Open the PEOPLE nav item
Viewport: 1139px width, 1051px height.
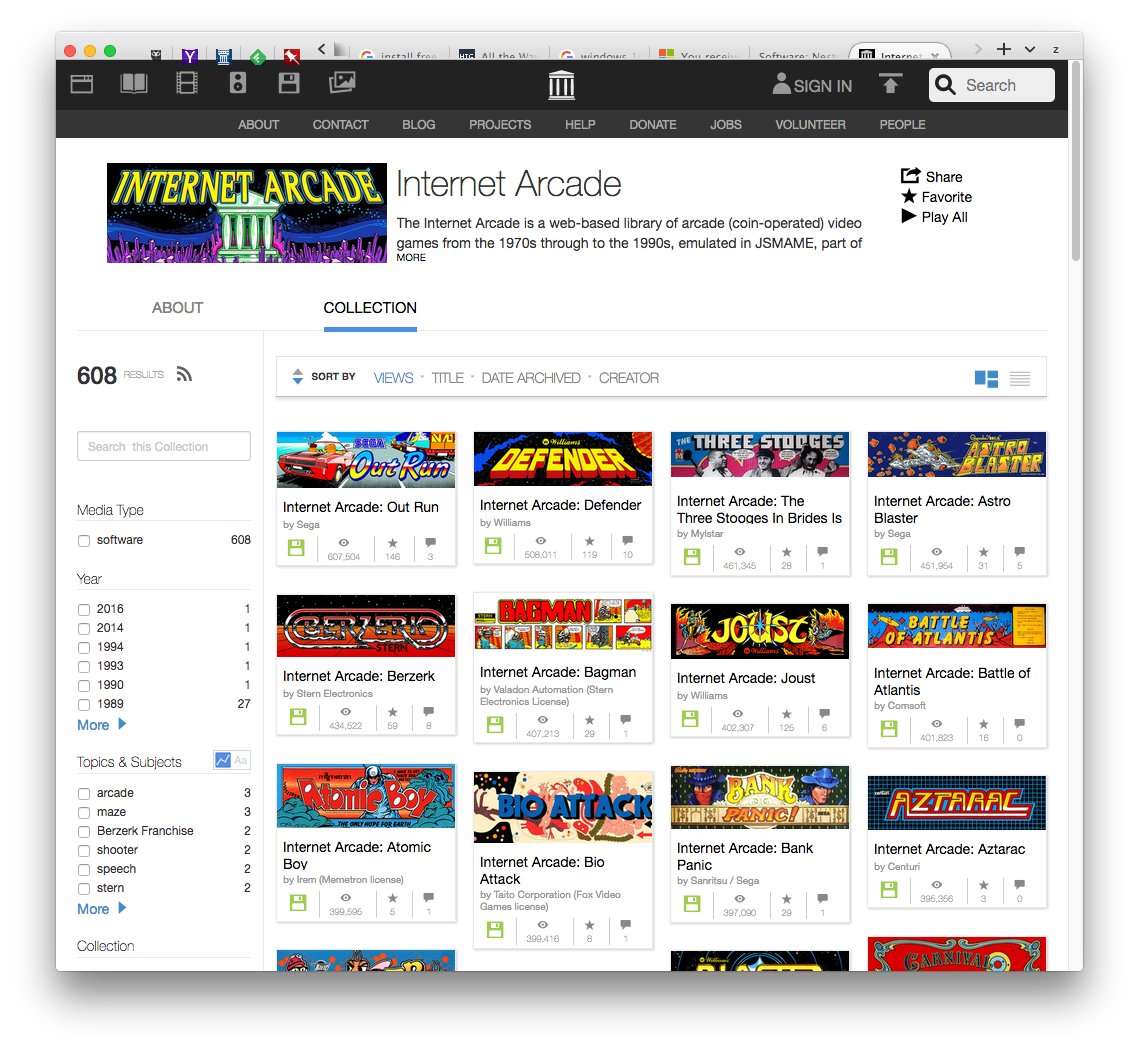click(902, 125)
